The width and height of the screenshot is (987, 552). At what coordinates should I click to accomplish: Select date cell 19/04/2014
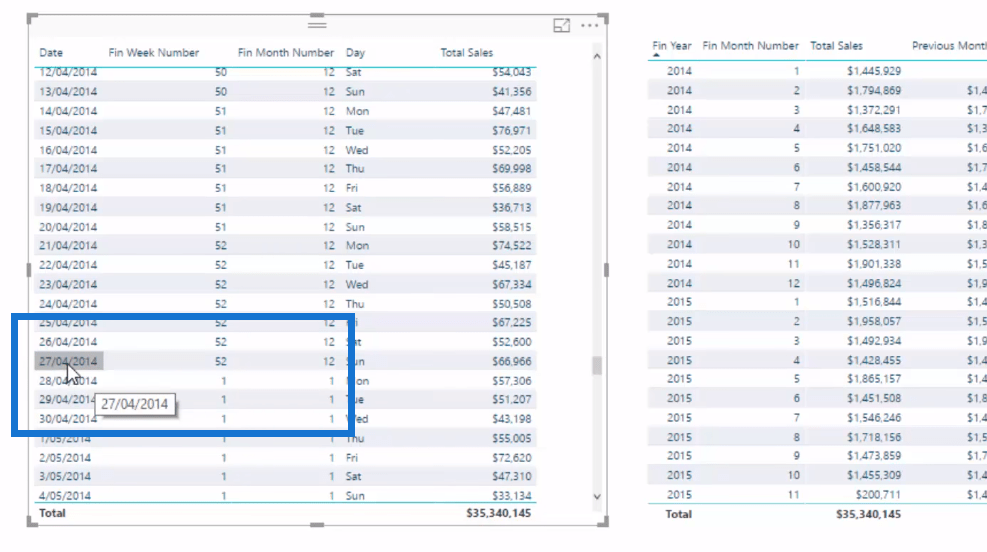click(x=68, y=208)
